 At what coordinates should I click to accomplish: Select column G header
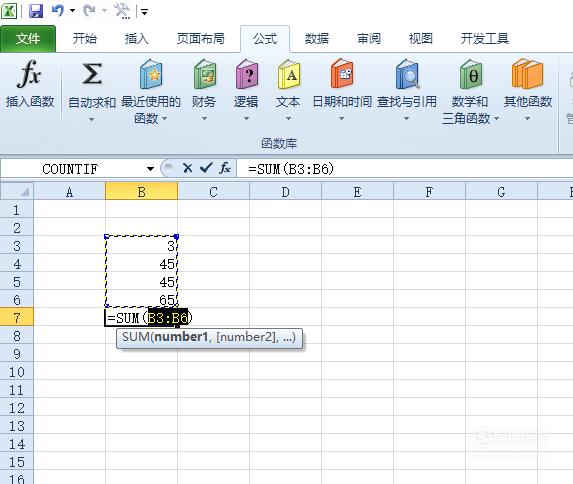point(501,191)
